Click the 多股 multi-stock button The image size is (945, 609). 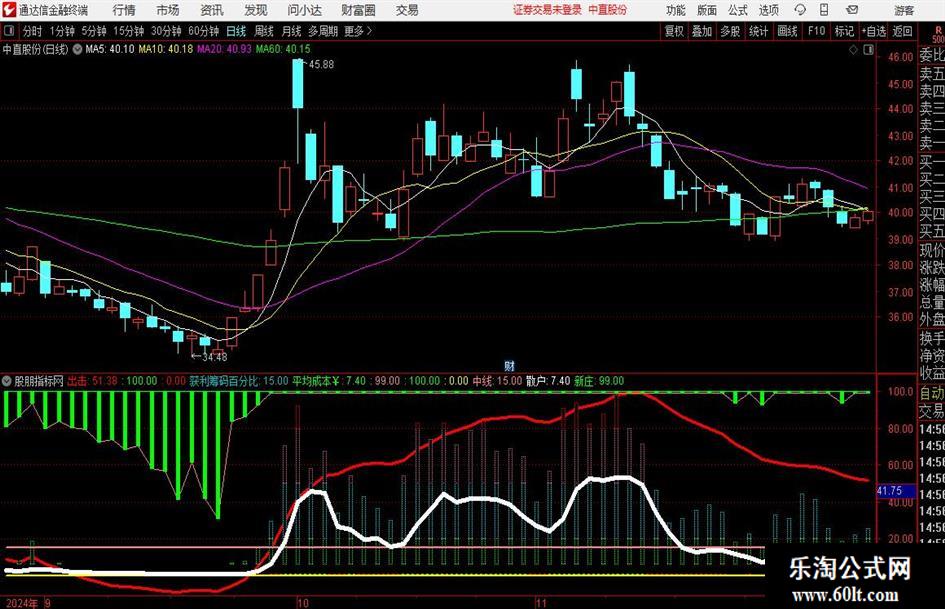click(x=730, y=31)
